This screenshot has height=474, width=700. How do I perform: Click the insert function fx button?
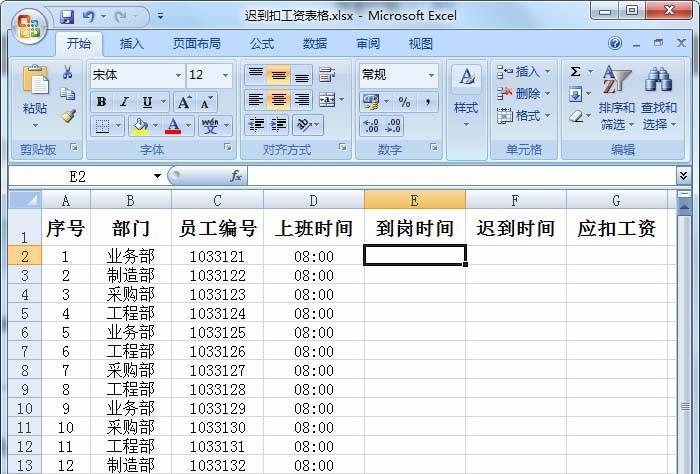click(x=236, y=176)
